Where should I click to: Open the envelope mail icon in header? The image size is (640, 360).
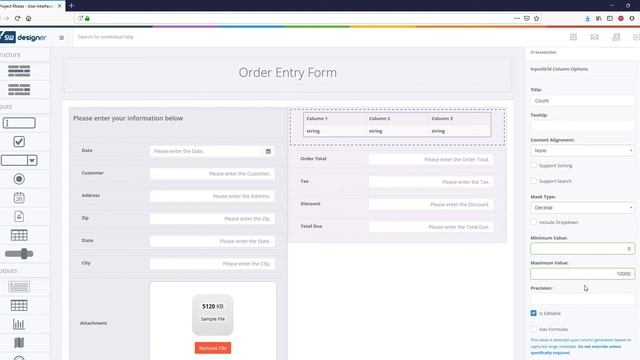[x=595, y=37]
